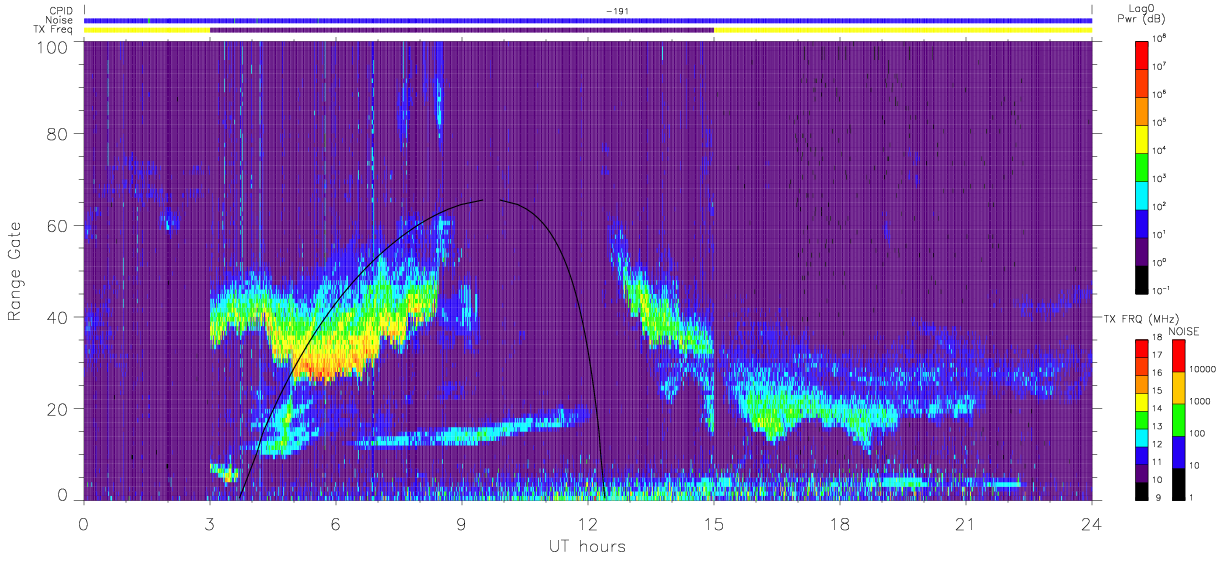Click the top Lag0 power label 10^8

1160,39
